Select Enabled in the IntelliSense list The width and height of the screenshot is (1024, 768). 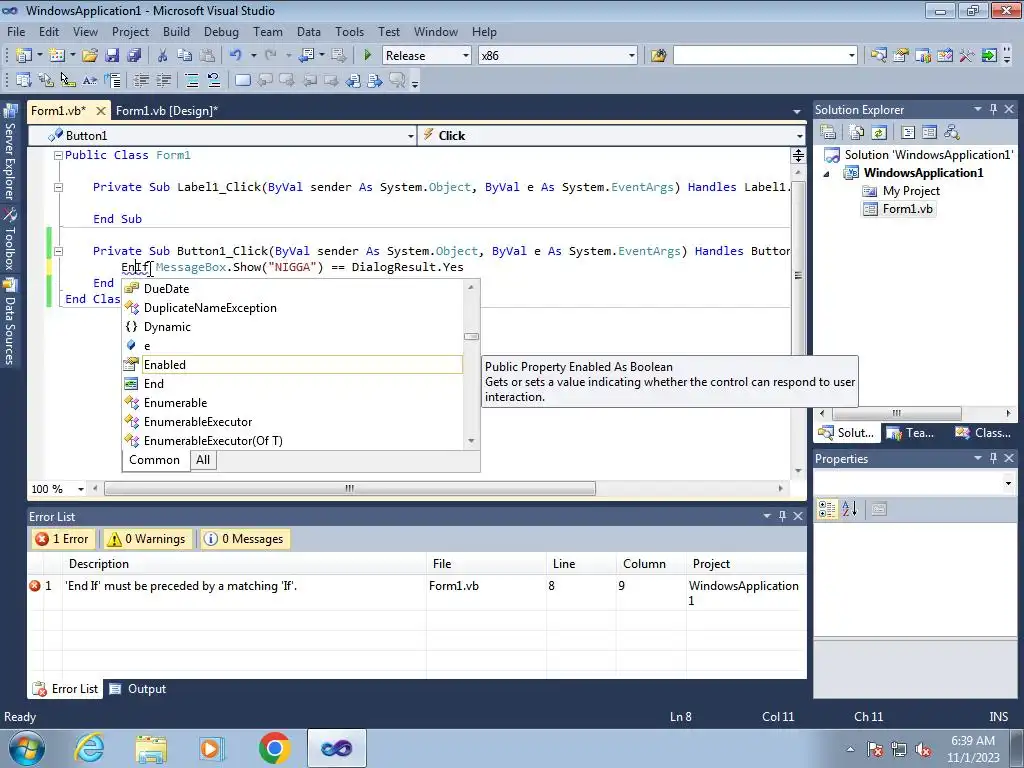tap(293, 365)
